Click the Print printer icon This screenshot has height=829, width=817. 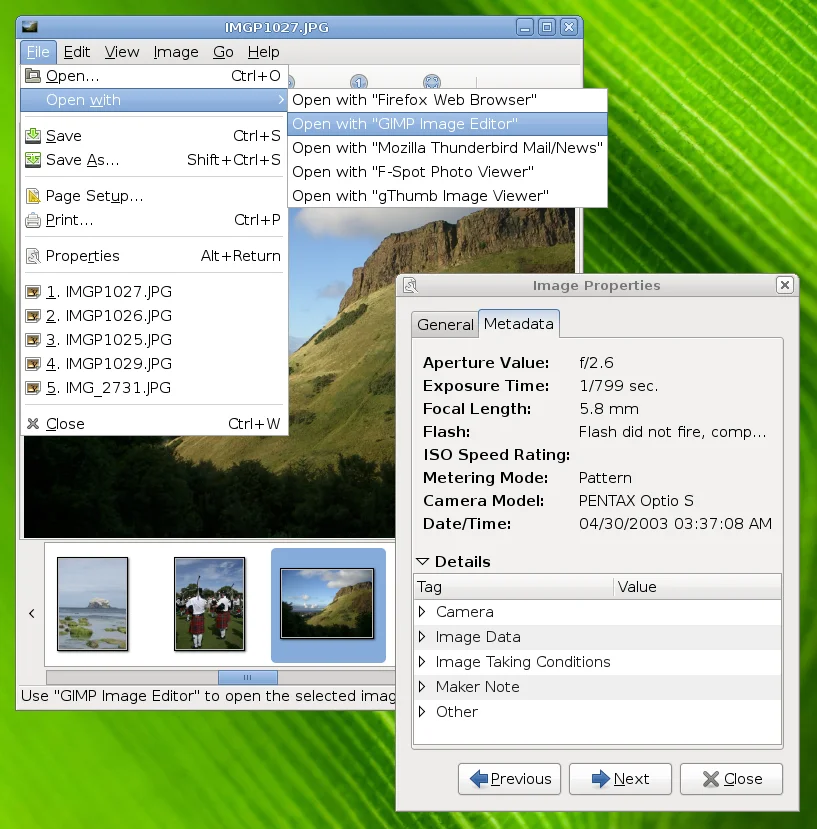[x=31, y=220]
